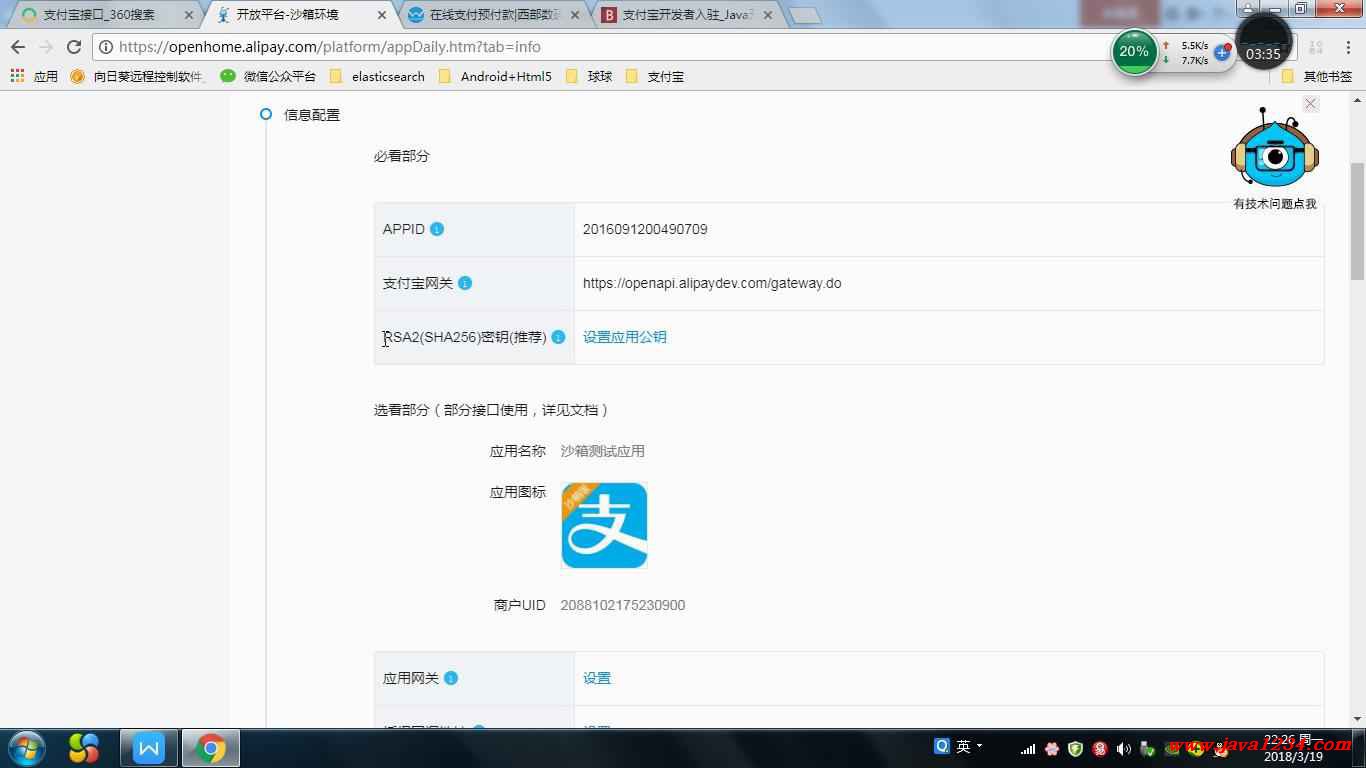Open the 设置 link in 应用网关 row
1366x768 pixels.
597,678
